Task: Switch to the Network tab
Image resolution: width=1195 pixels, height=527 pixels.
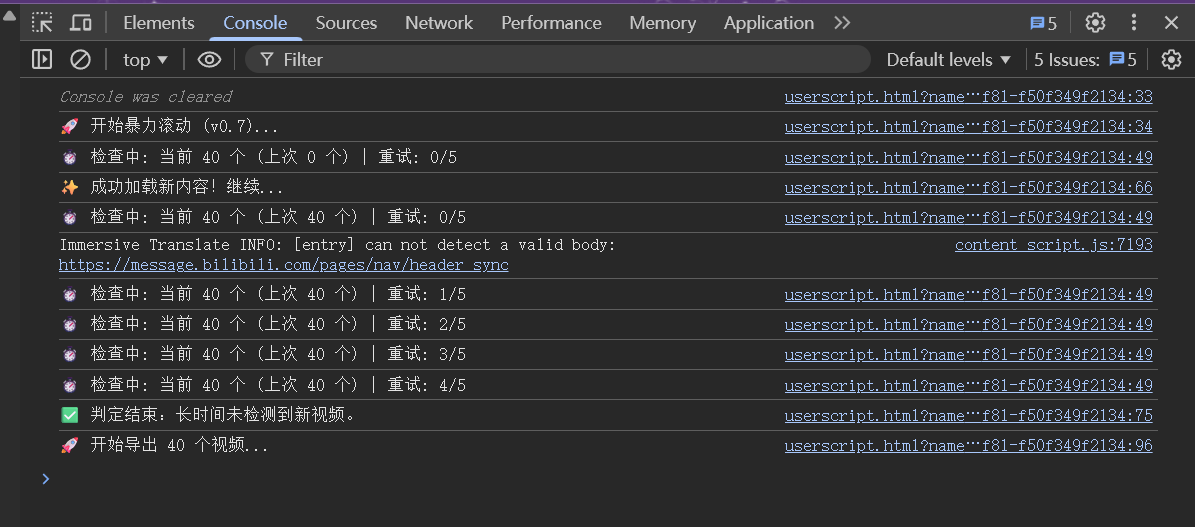Action: pos(439,23)
